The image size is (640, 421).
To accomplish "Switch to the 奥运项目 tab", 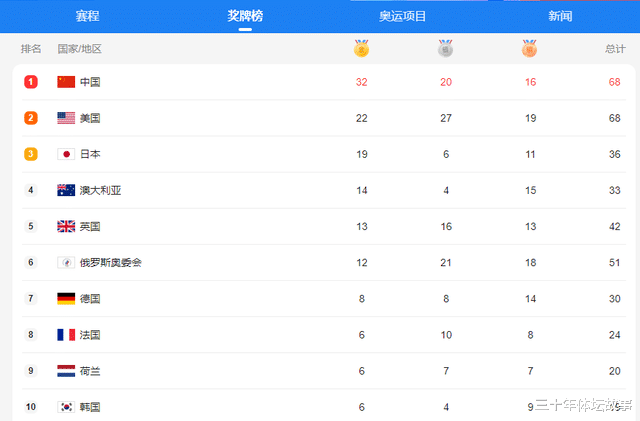I will coord(402,16).
